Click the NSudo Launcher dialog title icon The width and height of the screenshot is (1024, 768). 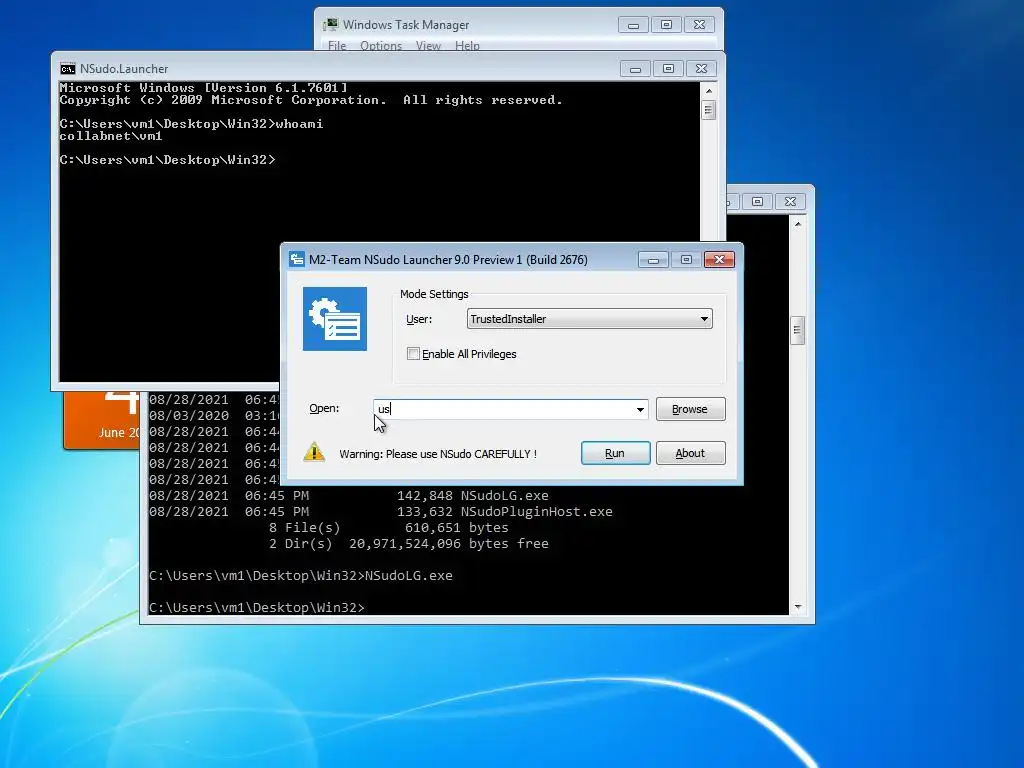click(x=297, y=259)
